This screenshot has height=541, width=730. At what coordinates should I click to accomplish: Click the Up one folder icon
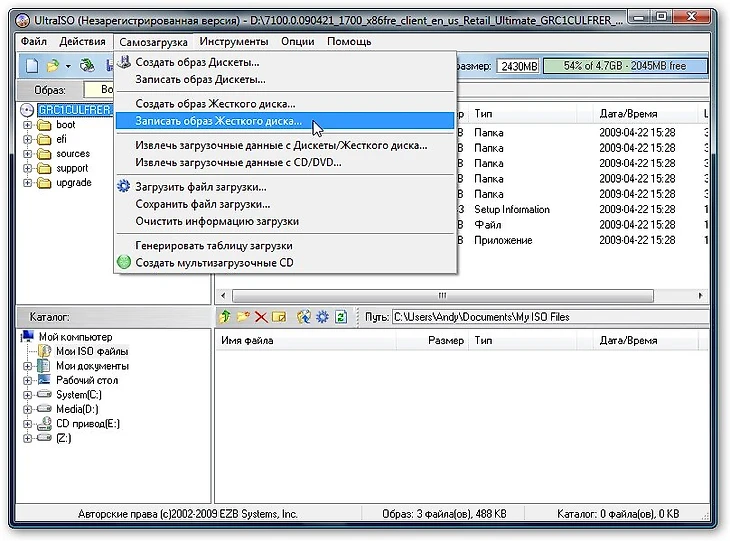click(226, 317)
